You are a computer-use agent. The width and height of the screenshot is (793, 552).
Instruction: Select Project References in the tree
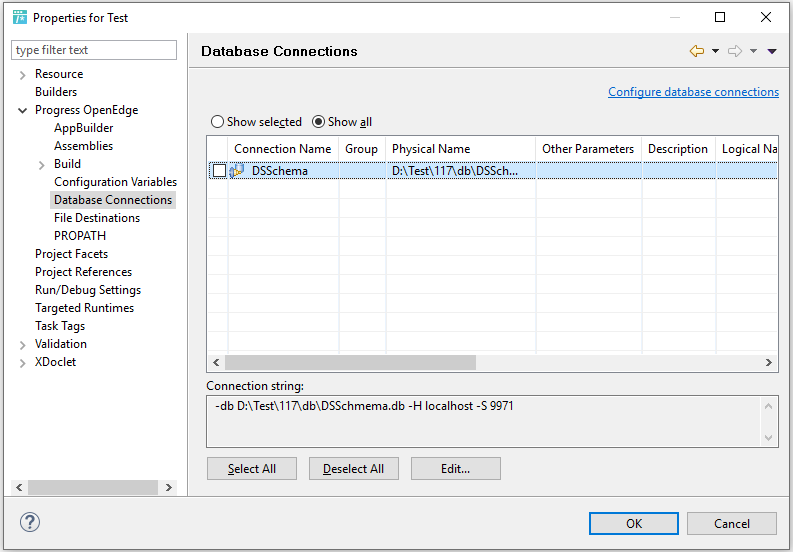tap(83, 272)
